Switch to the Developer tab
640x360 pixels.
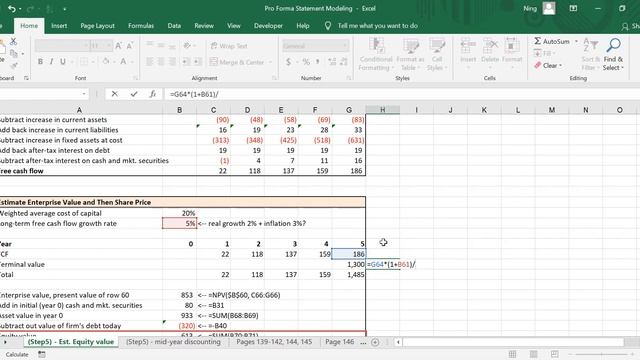[268, 26]
